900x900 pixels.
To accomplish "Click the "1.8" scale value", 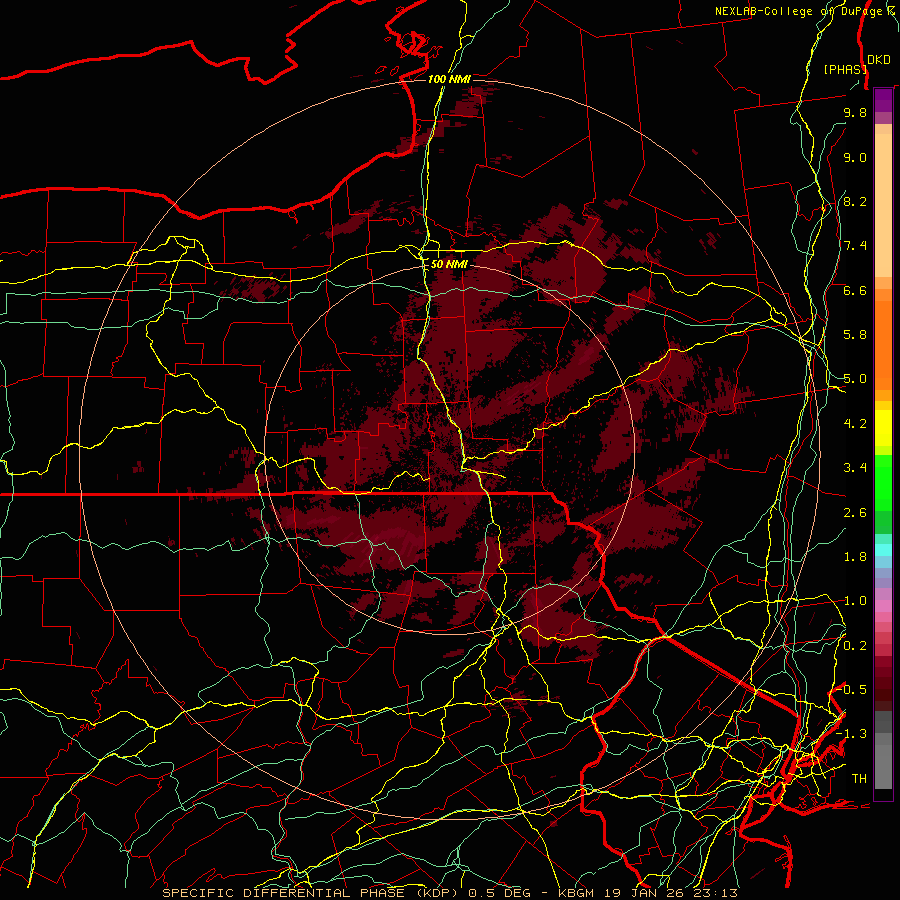I will (855, 557).
